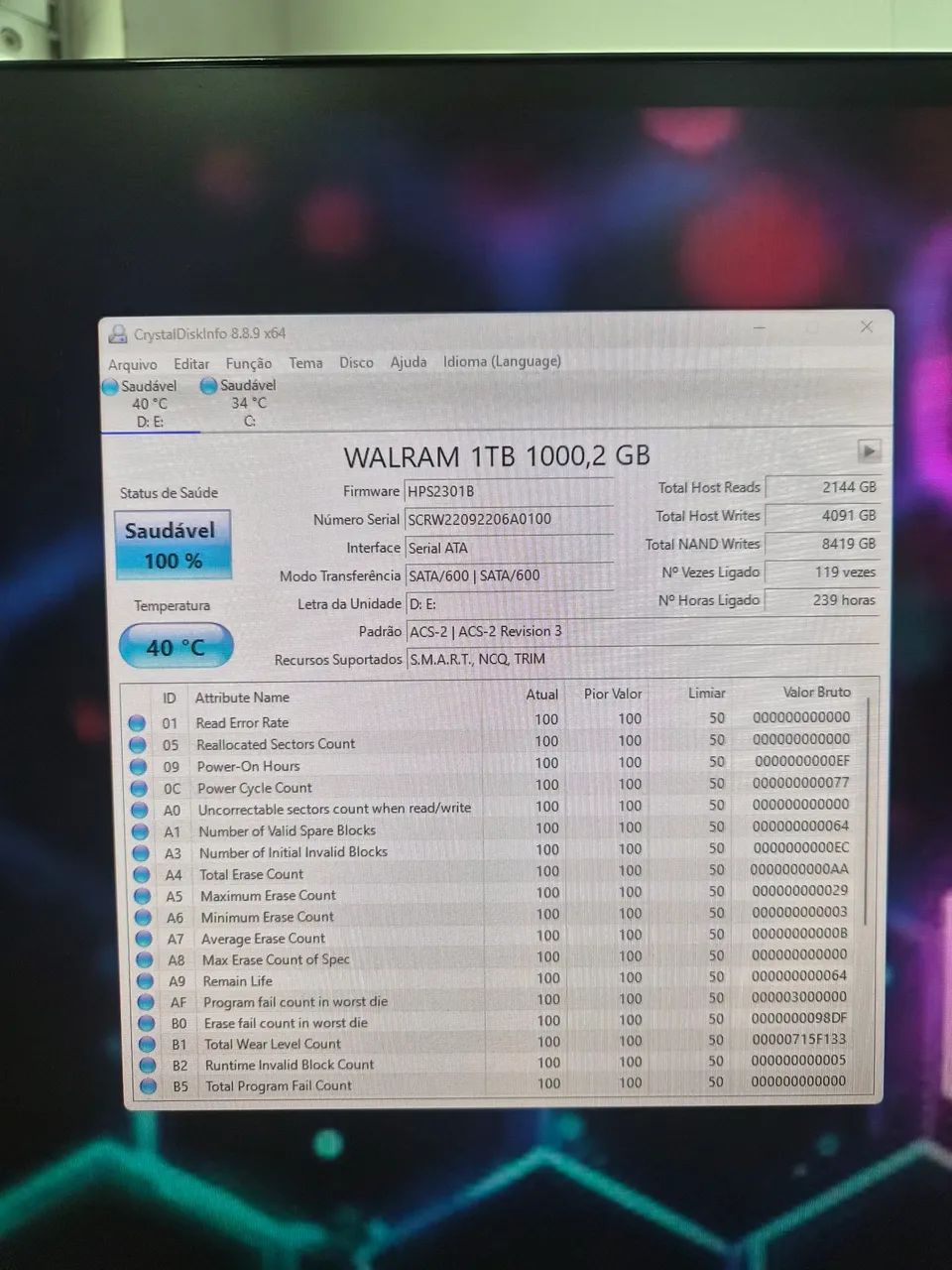
Task: Open the Função menu
Action: (248, 363)
